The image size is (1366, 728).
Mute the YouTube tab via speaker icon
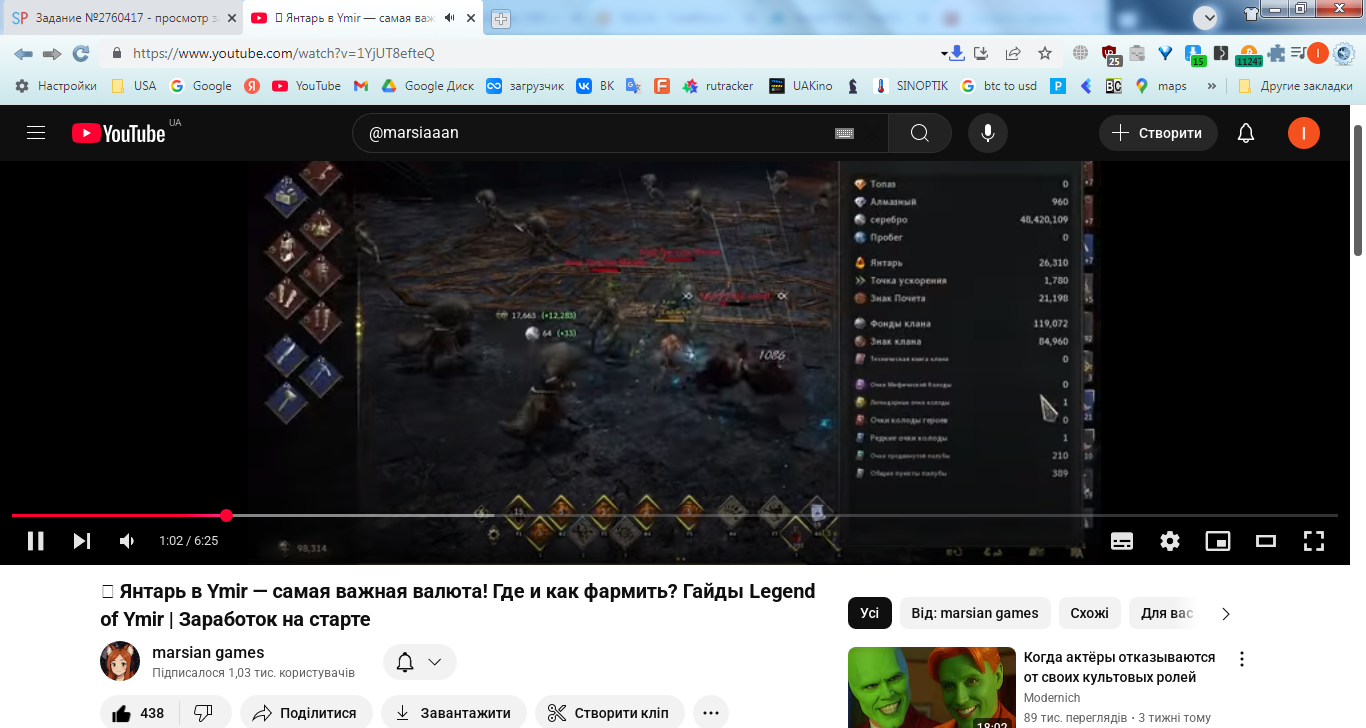[x=450, y=18]
